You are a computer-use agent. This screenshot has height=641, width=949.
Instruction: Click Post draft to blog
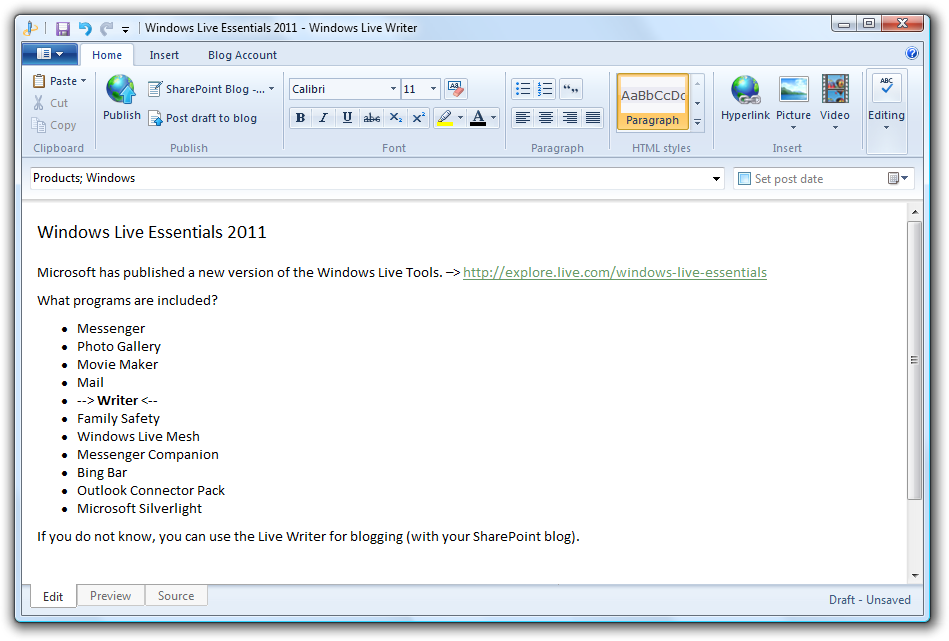click(x=203, y=118)
